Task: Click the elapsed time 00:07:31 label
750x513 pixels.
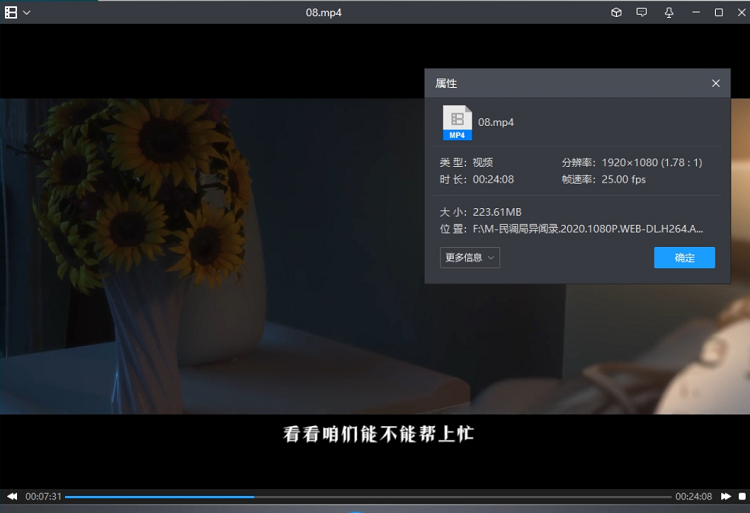Action: coord(43,497)
